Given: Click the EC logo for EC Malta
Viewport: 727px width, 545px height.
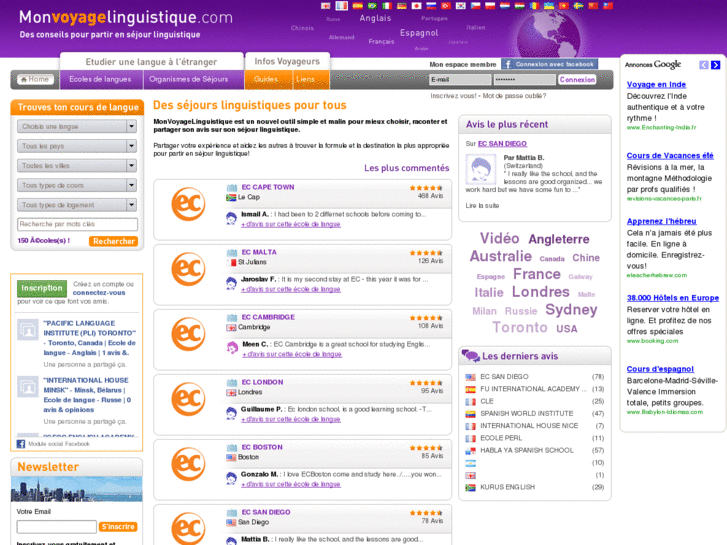Looking at the screenshot, I should pyautogui.click(x=188, y=269).
